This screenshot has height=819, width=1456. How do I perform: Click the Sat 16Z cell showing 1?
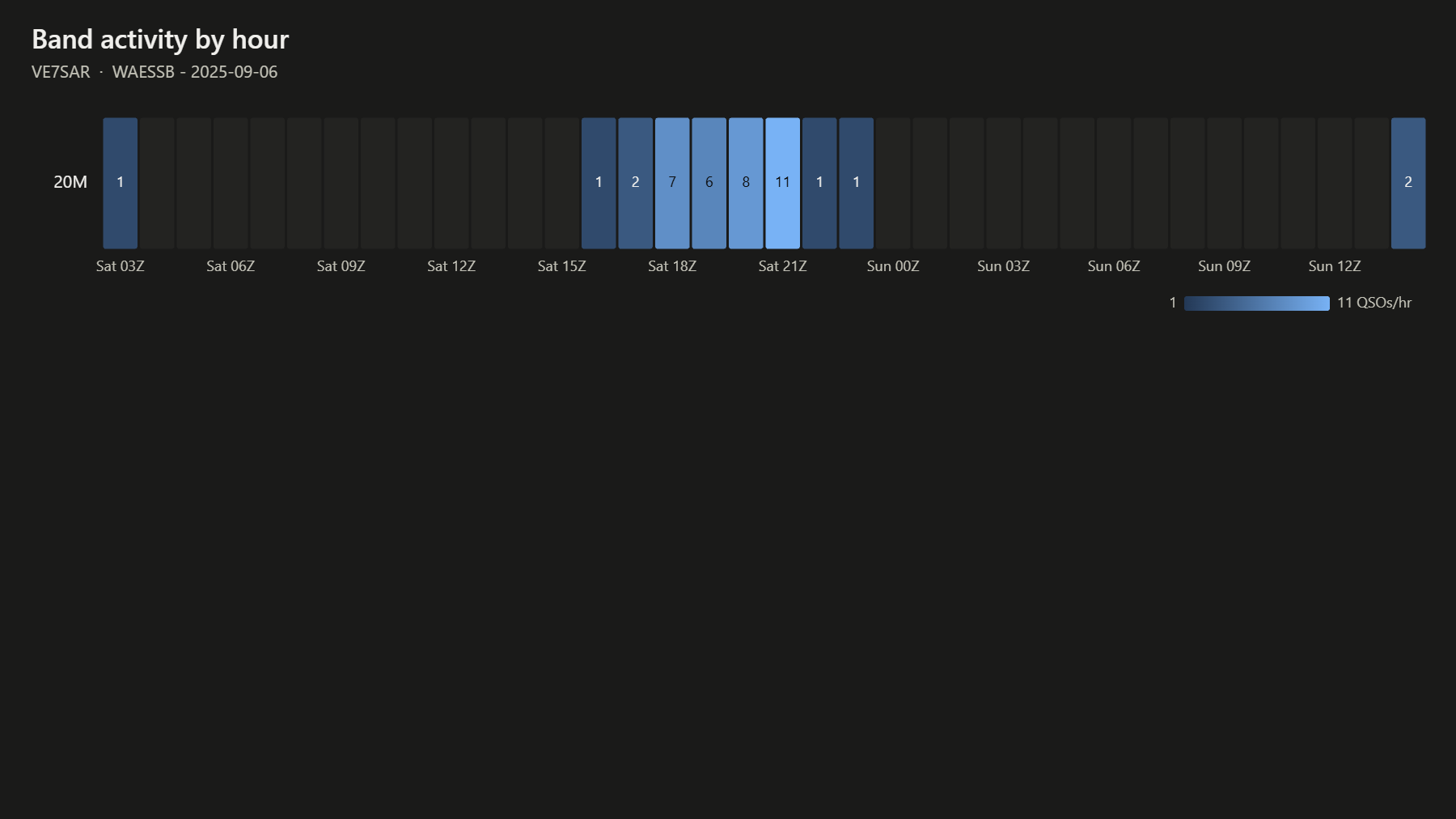tap(599, 183)
